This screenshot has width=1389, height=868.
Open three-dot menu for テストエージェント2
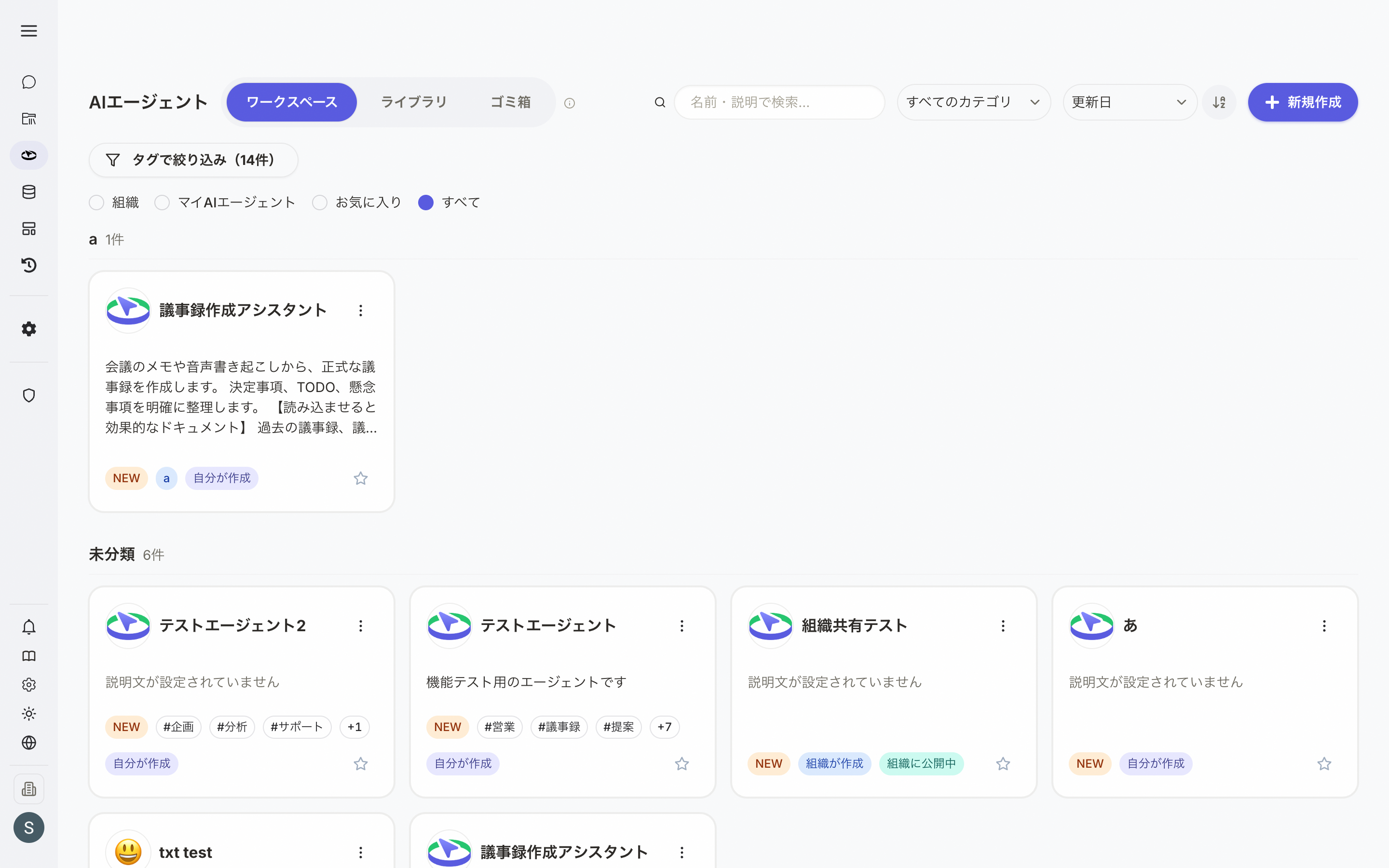[360, 626]
